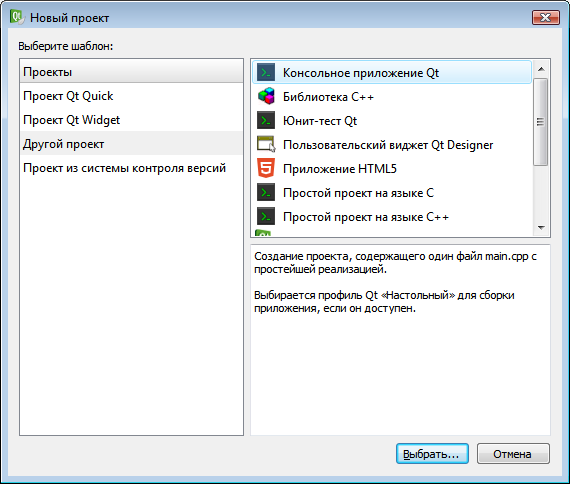Open the Проект Qt Widget category
Viewport: 570px width, 484px height.
click(x=131, y=120)
